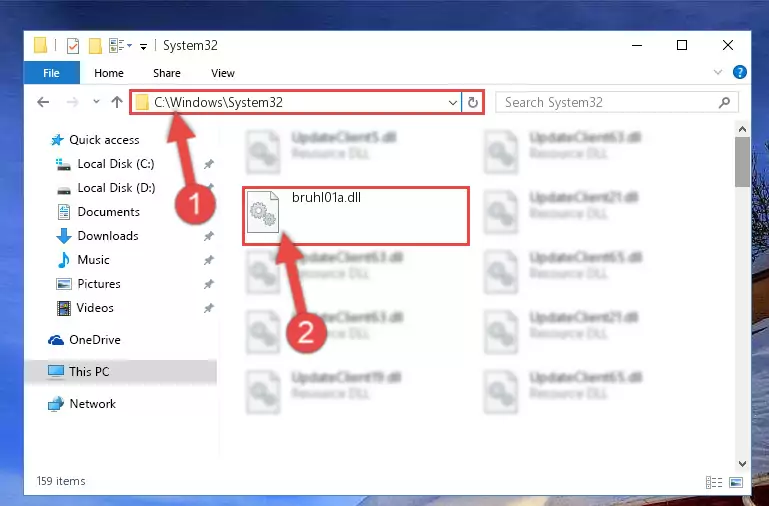Click the Properties checkmark quick access icon

[73, 46]
